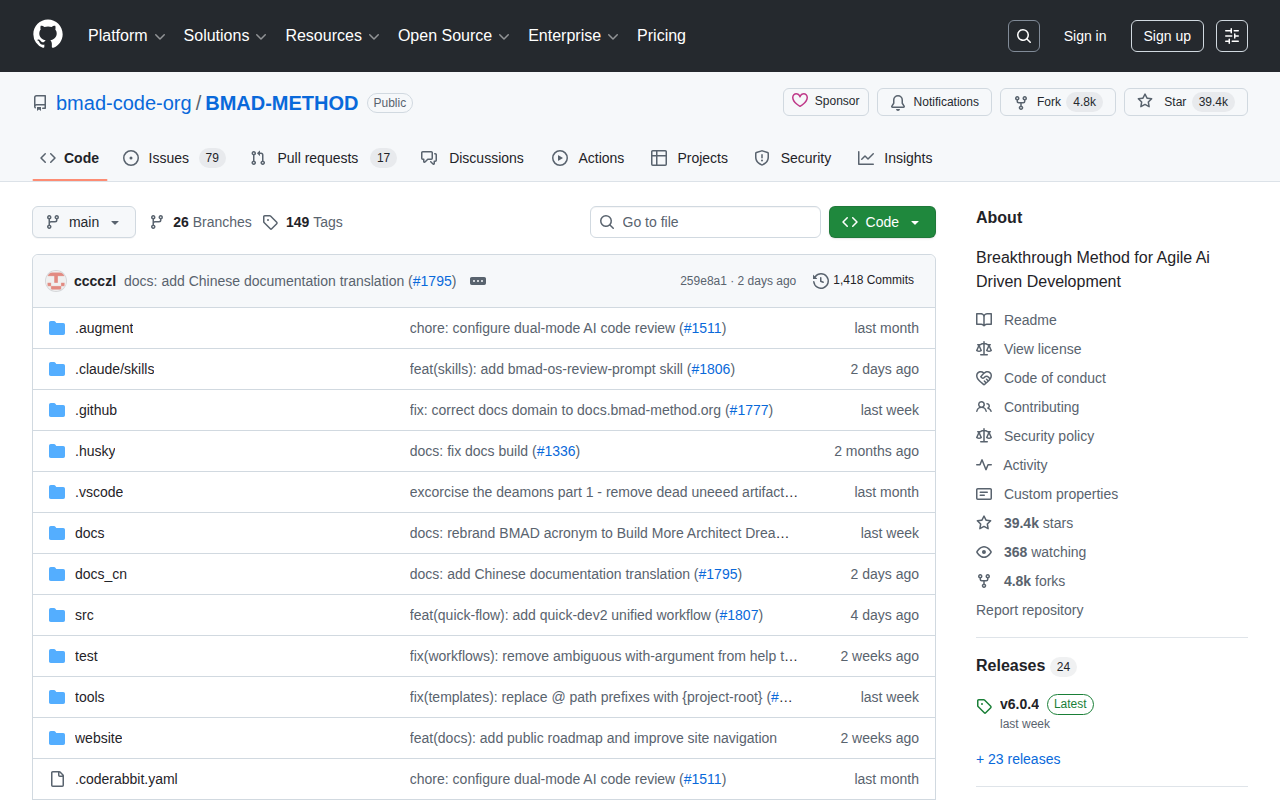Open the + 23 releases link

(x=1018, y=759)
